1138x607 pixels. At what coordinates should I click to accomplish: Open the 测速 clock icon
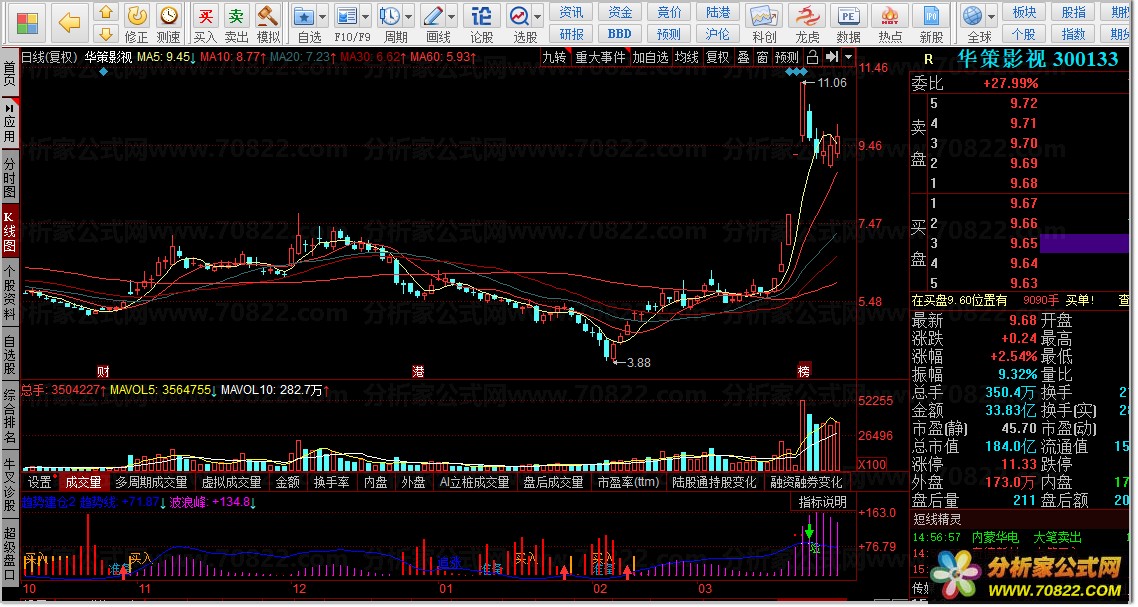pyautogui.click(x=168, y=16)
